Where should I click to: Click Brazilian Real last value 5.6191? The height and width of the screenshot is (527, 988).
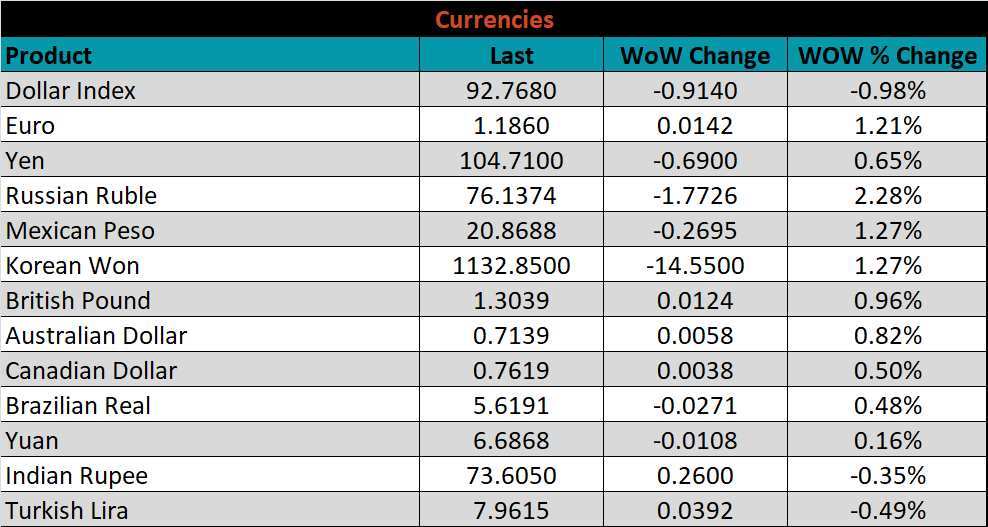[x=511, y=406]
